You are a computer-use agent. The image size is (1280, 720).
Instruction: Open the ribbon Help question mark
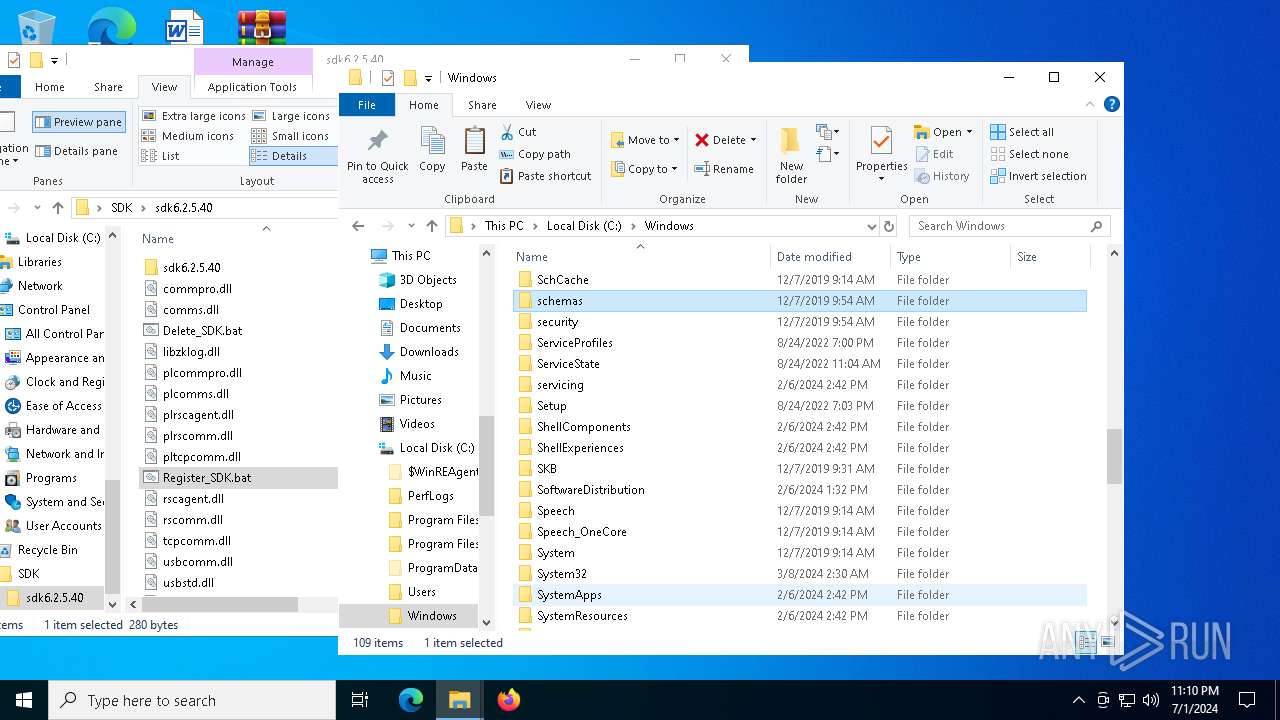click(1112, 104)
